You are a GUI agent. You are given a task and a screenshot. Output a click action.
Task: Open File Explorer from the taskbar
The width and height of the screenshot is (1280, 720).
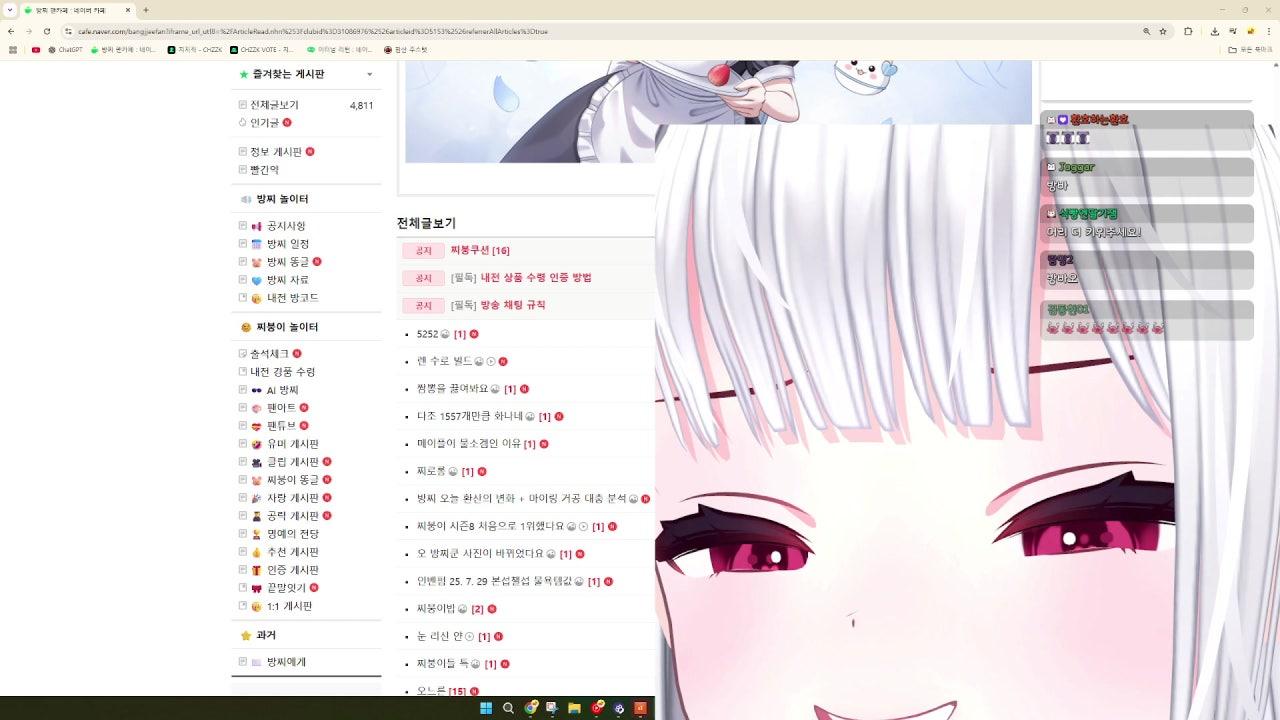pyautogui.click(x=574, y=708)
